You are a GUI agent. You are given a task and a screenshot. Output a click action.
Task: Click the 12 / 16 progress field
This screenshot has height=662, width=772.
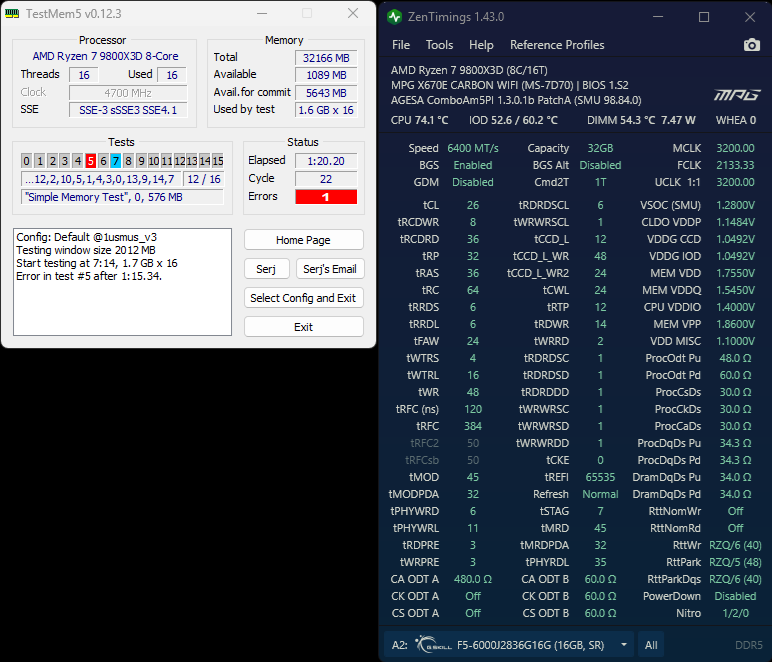pyautogui.click(x=204, y=179)
